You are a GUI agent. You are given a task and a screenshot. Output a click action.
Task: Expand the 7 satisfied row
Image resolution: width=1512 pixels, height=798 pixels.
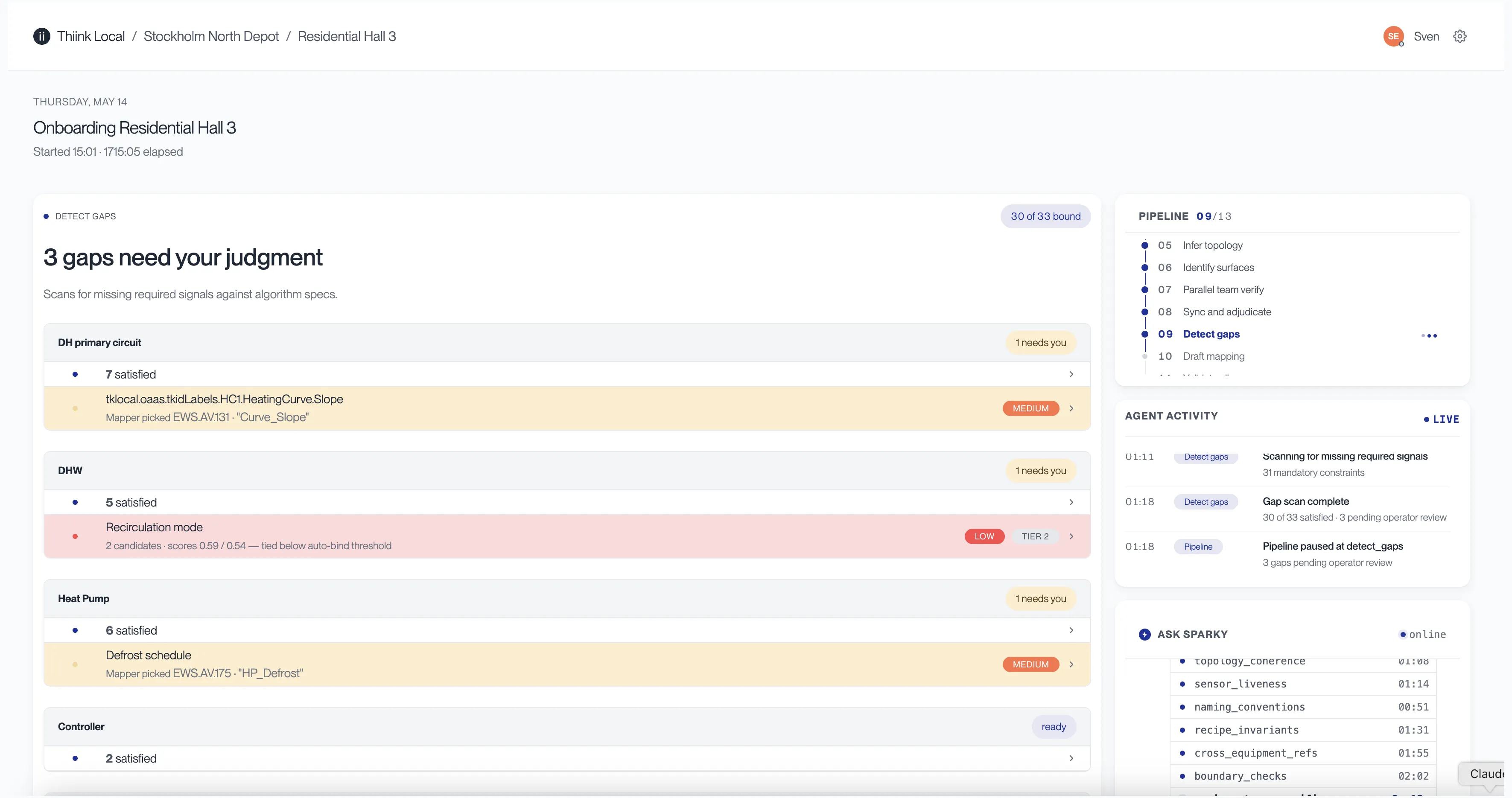pos(567,374)
